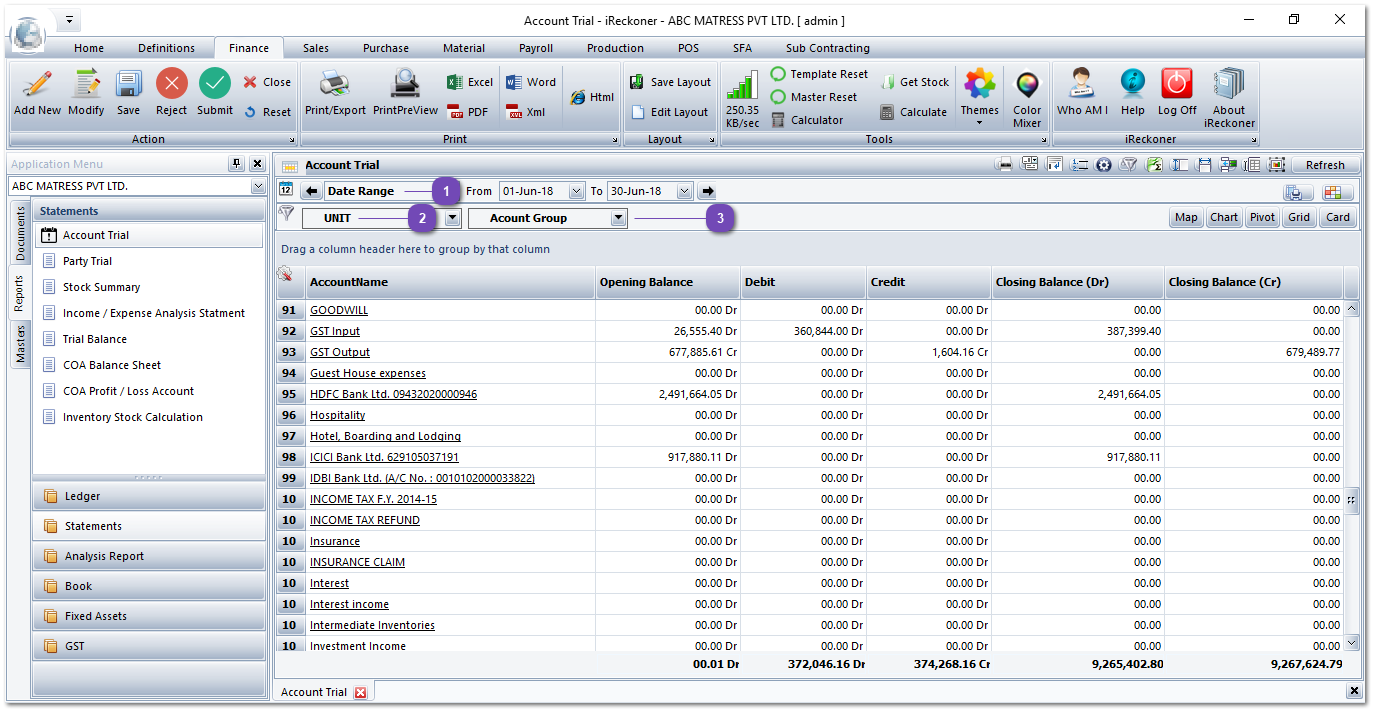1374x712 pixels.
Task: Toggle the Template Reset option
Action: point(778,74)
